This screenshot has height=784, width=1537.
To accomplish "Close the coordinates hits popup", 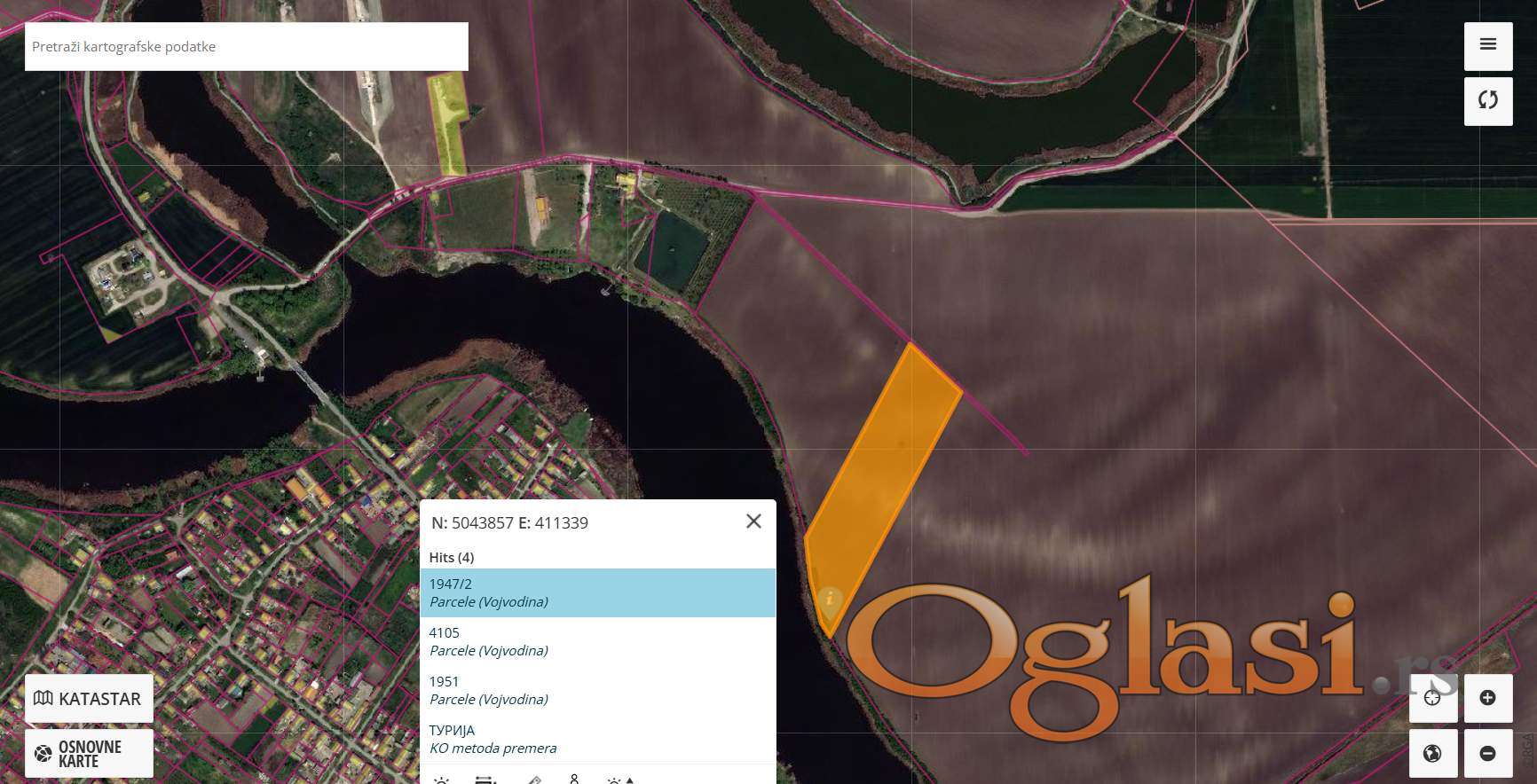I will 753,521.
